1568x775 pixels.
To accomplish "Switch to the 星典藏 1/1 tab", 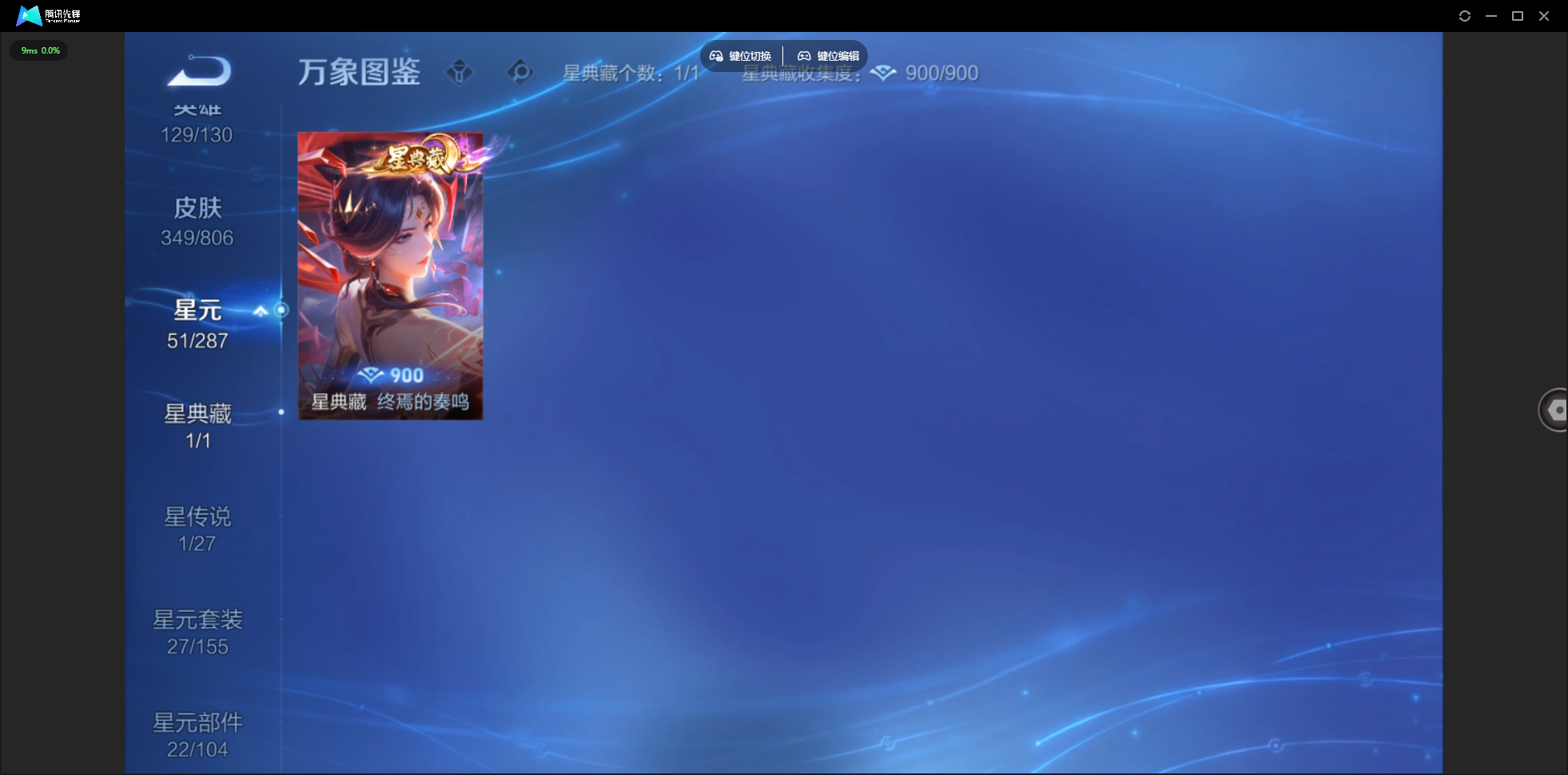I will pyautogui.click(x=197, y=426).
